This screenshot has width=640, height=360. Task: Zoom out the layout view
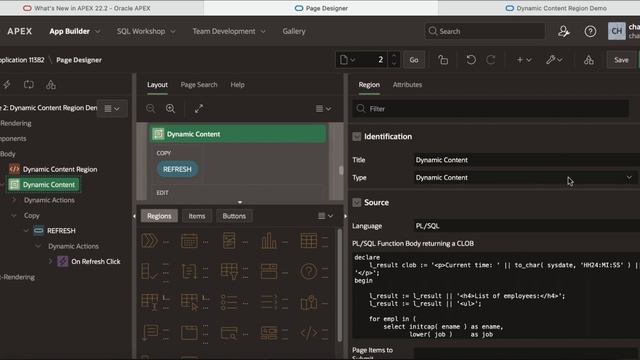[151, 109]
